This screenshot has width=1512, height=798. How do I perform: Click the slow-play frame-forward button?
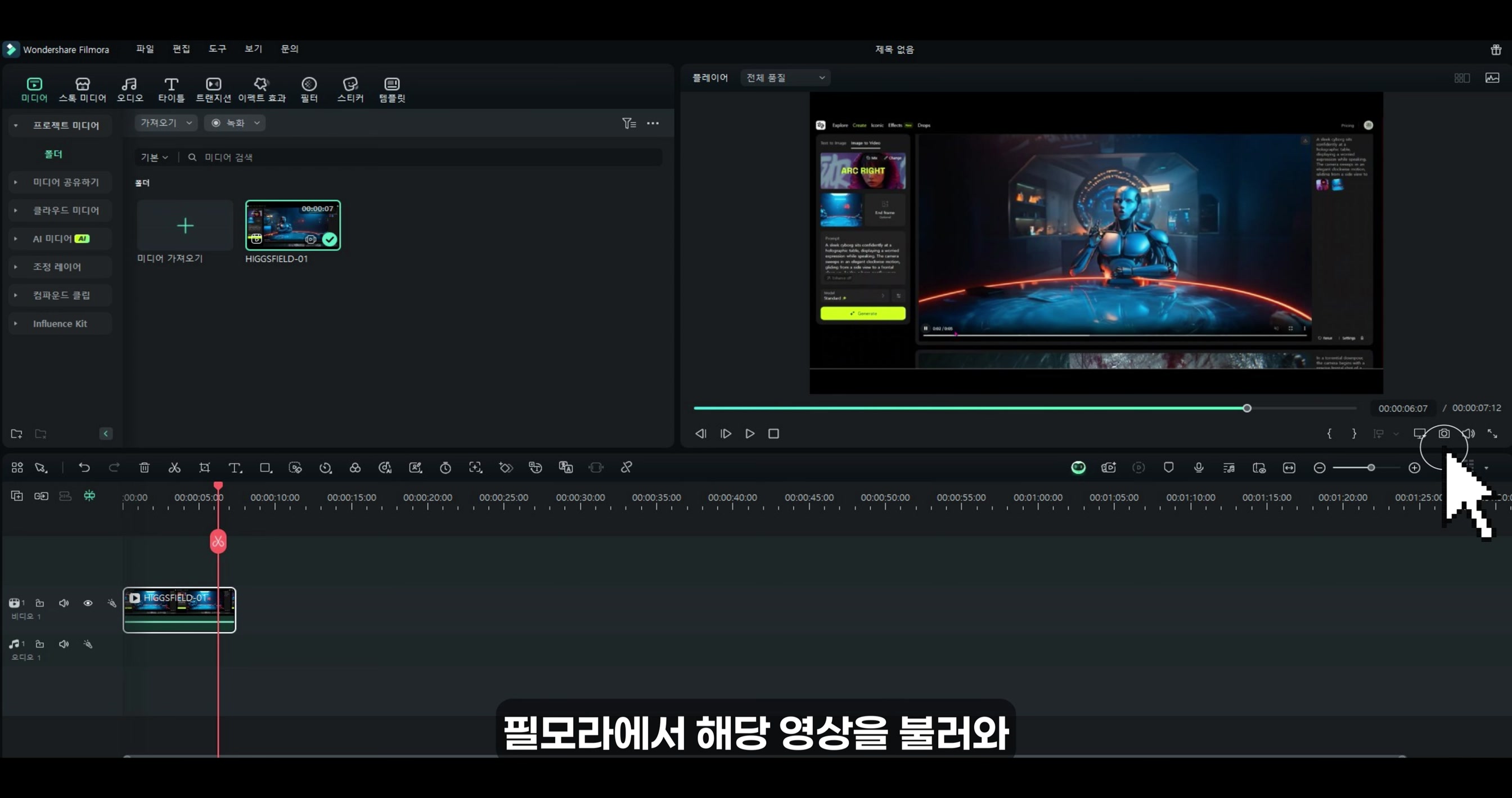(726, 433)
